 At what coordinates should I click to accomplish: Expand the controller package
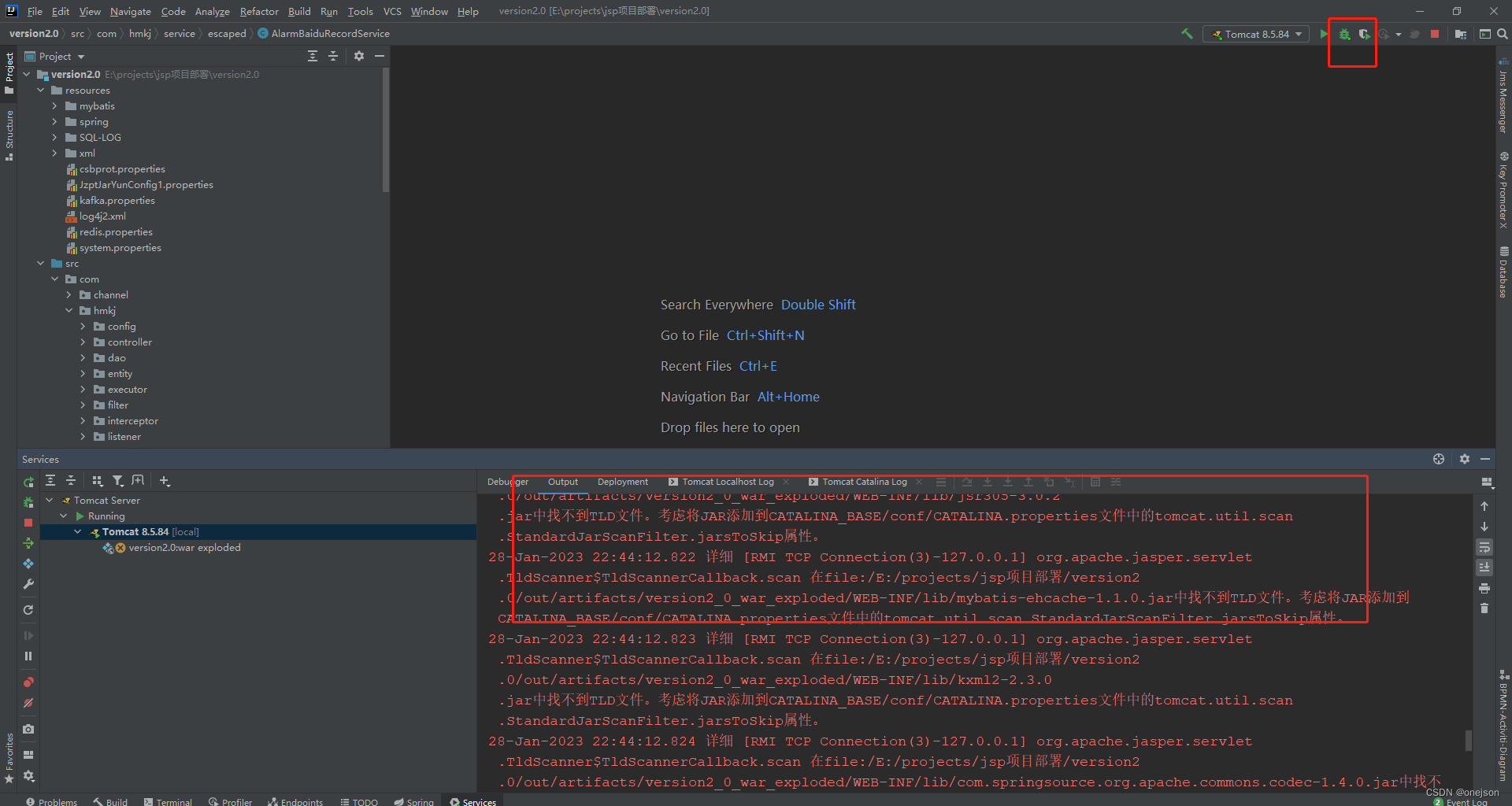point(83,342)
